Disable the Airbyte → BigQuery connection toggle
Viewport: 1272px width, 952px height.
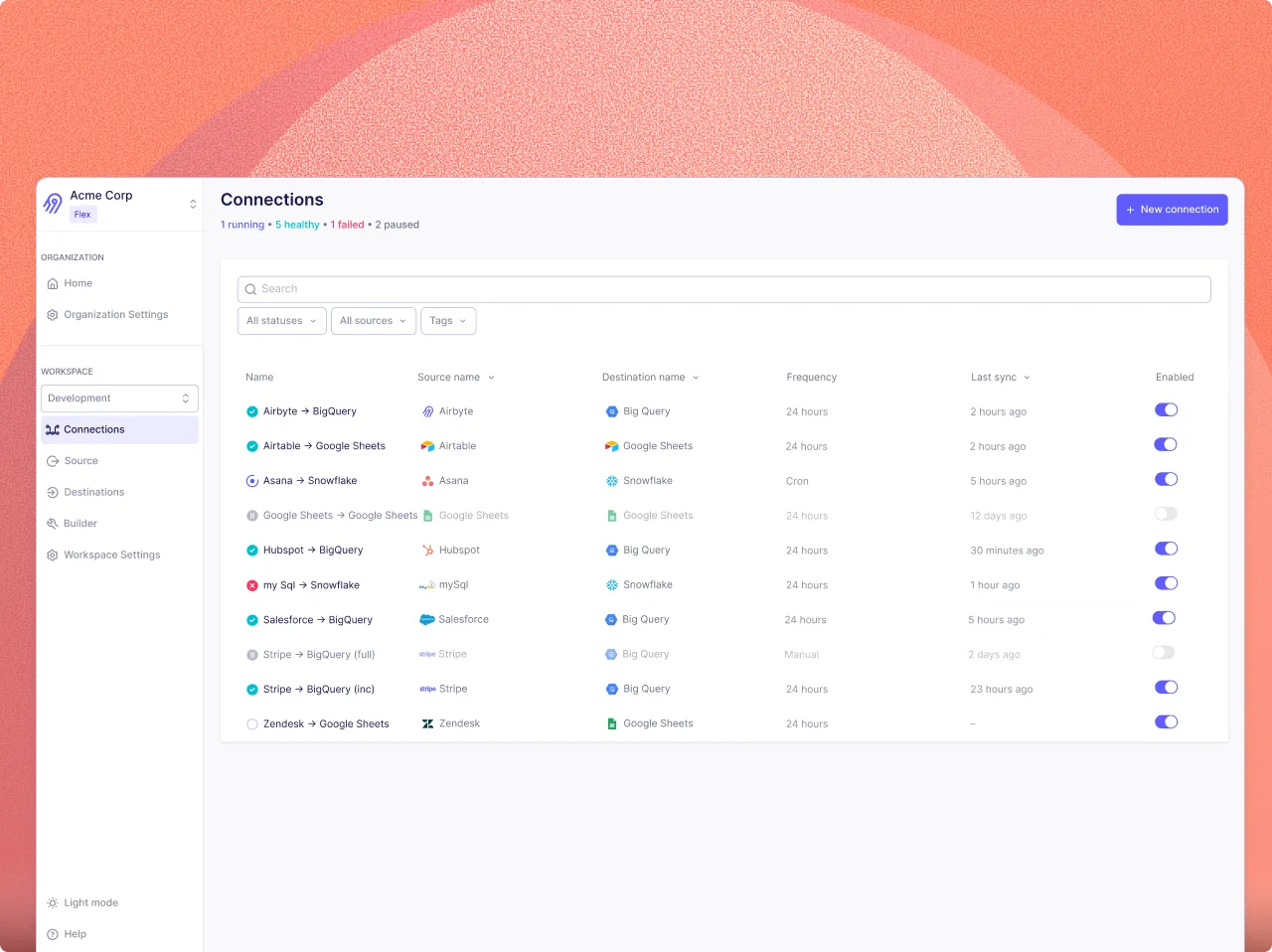pyautogui.click(x=1166, y=409)
